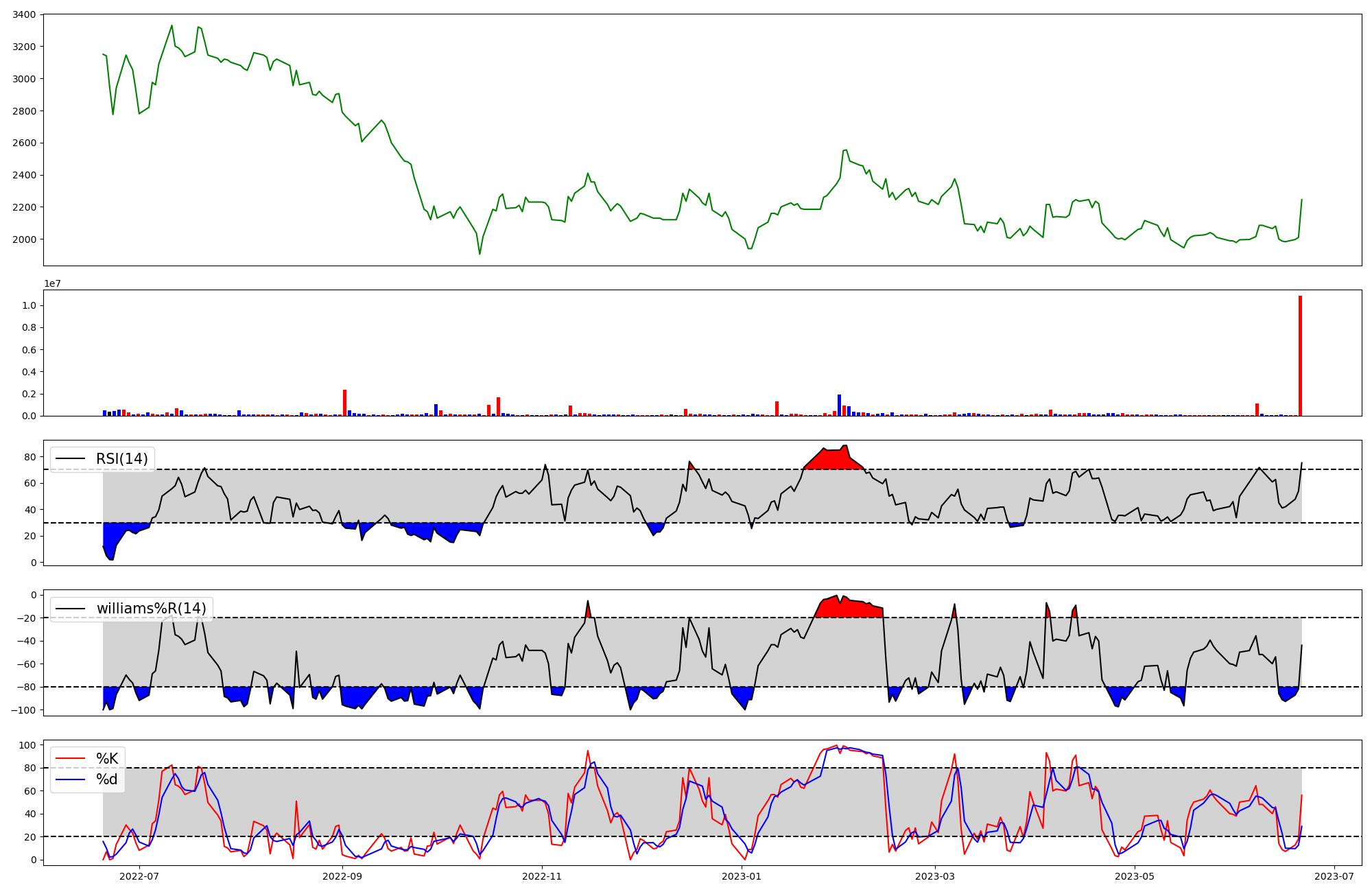Click the %K legend text
Image resolution: width=1372 pixels, height=892 pixels.
tap(107, 759)
